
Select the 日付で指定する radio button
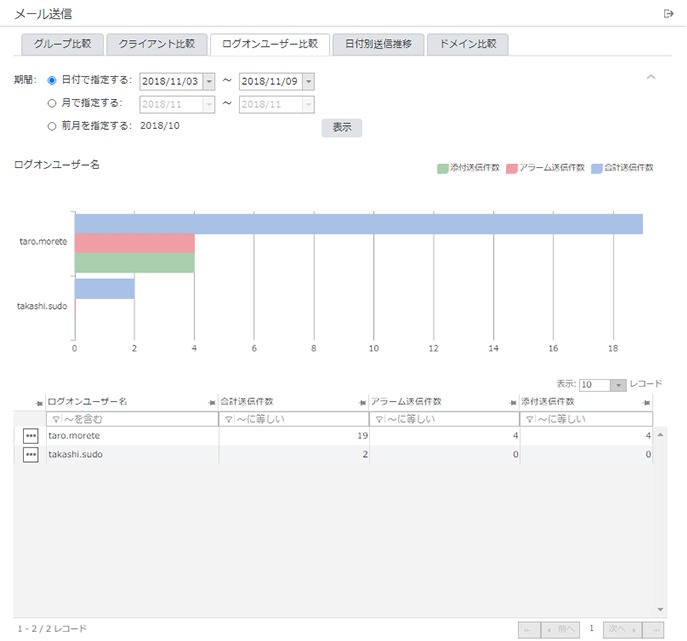click(52, 80)
